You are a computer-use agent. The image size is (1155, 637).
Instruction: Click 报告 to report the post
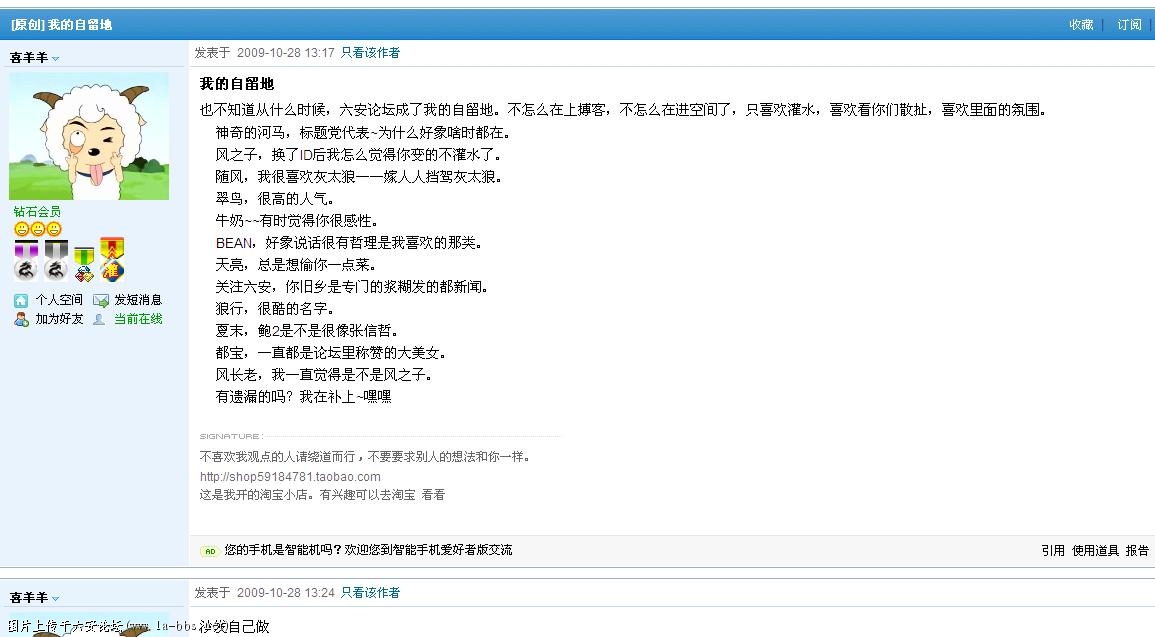[x=1138, y=550]
